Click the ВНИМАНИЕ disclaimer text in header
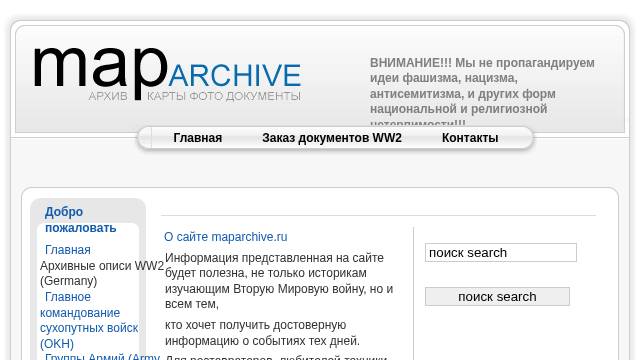Image resolution: width=640 pixels, height=360 pixels. (482, 92)
